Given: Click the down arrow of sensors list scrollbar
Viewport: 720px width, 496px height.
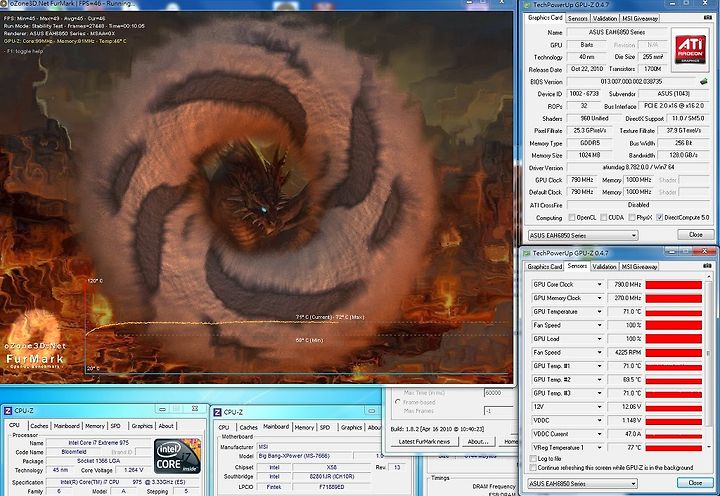Looking at the screenshot, I should (x=709, y=447).
